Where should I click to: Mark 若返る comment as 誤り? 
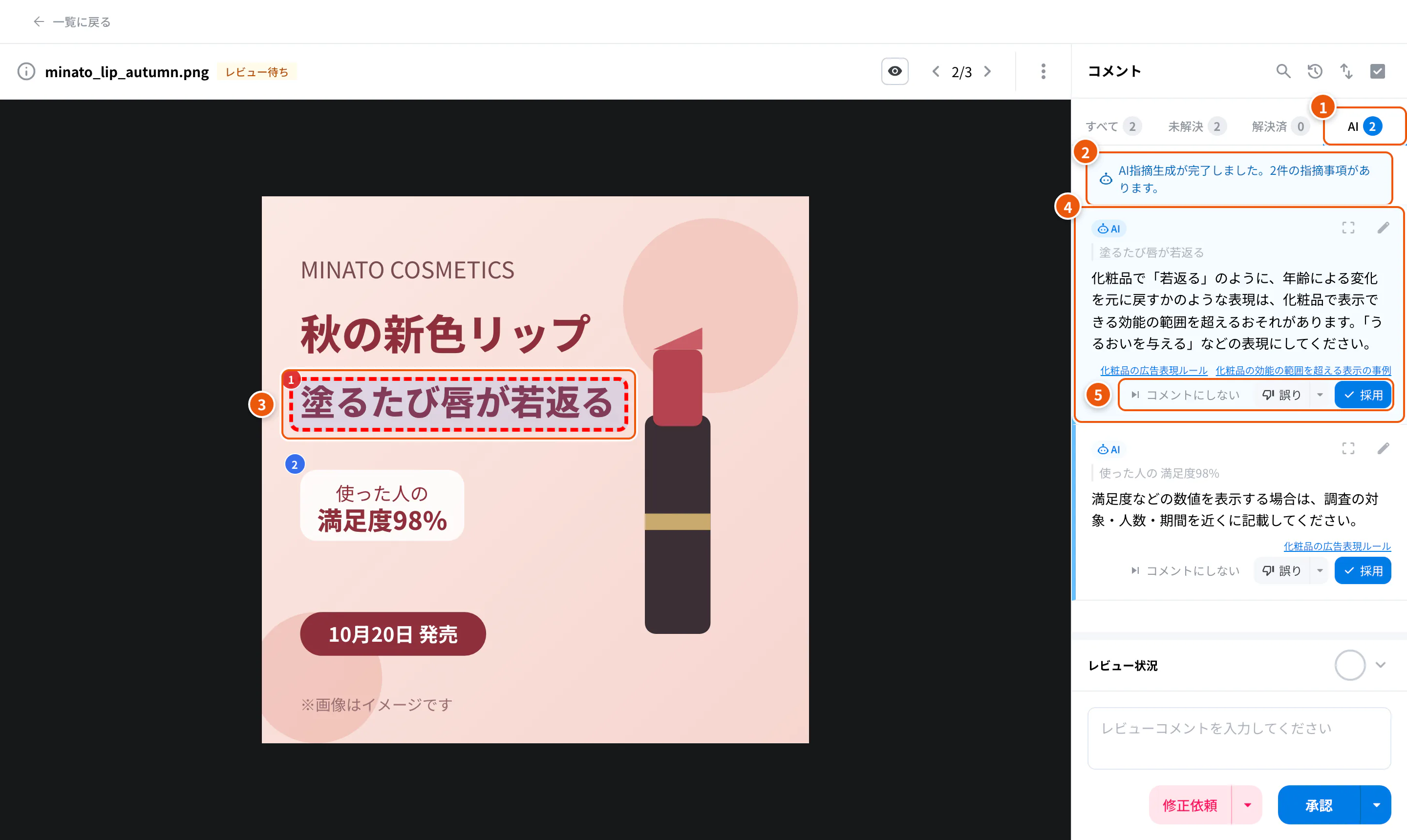tap(1281, 395)
